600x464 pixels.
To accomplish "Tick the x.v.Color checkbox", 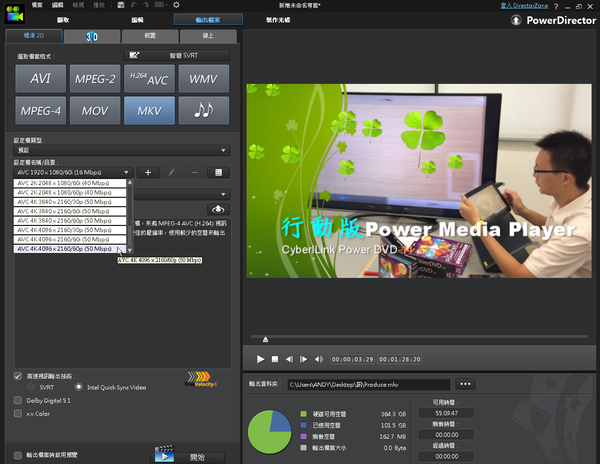I will (x=18, y=412).
